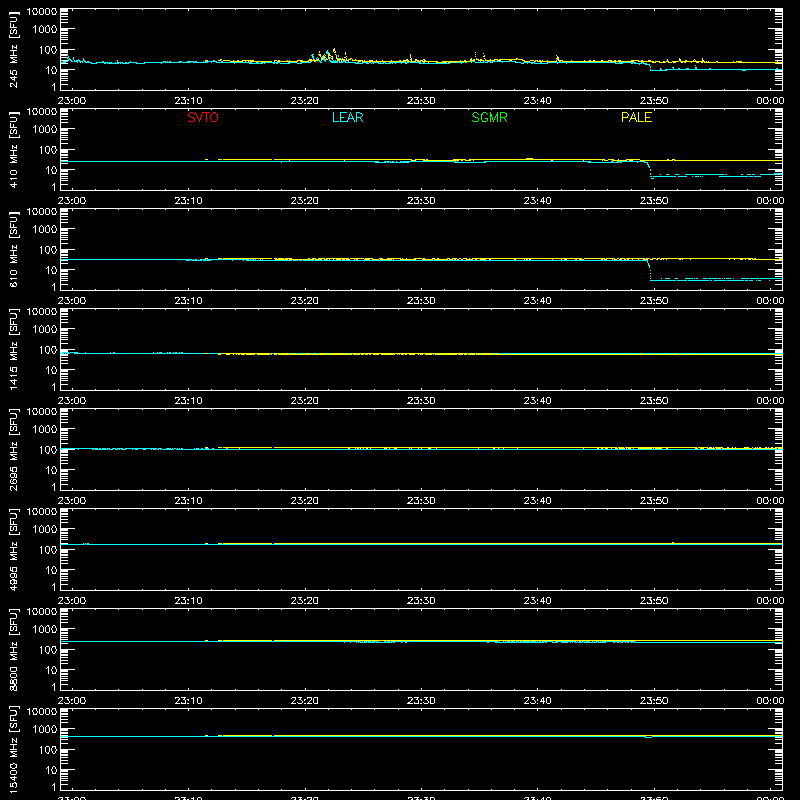800x800 pixels.
Task: Click the yellow PALE station legend label
Action: (636, 117)
